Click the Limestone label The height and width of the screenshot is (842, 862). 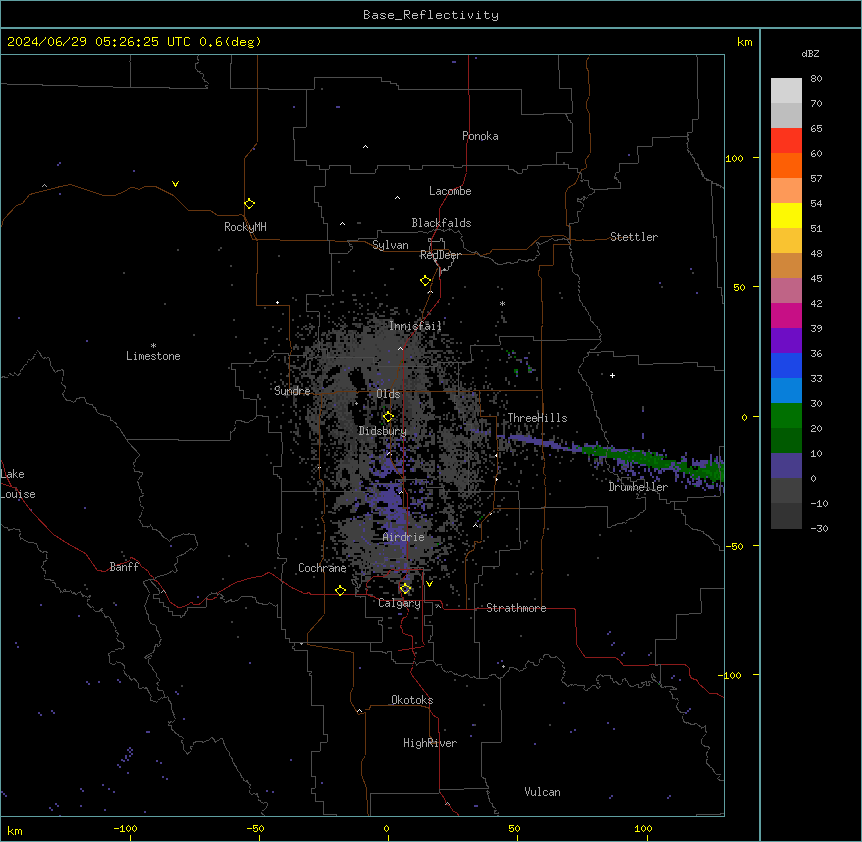tap(153, 356)
